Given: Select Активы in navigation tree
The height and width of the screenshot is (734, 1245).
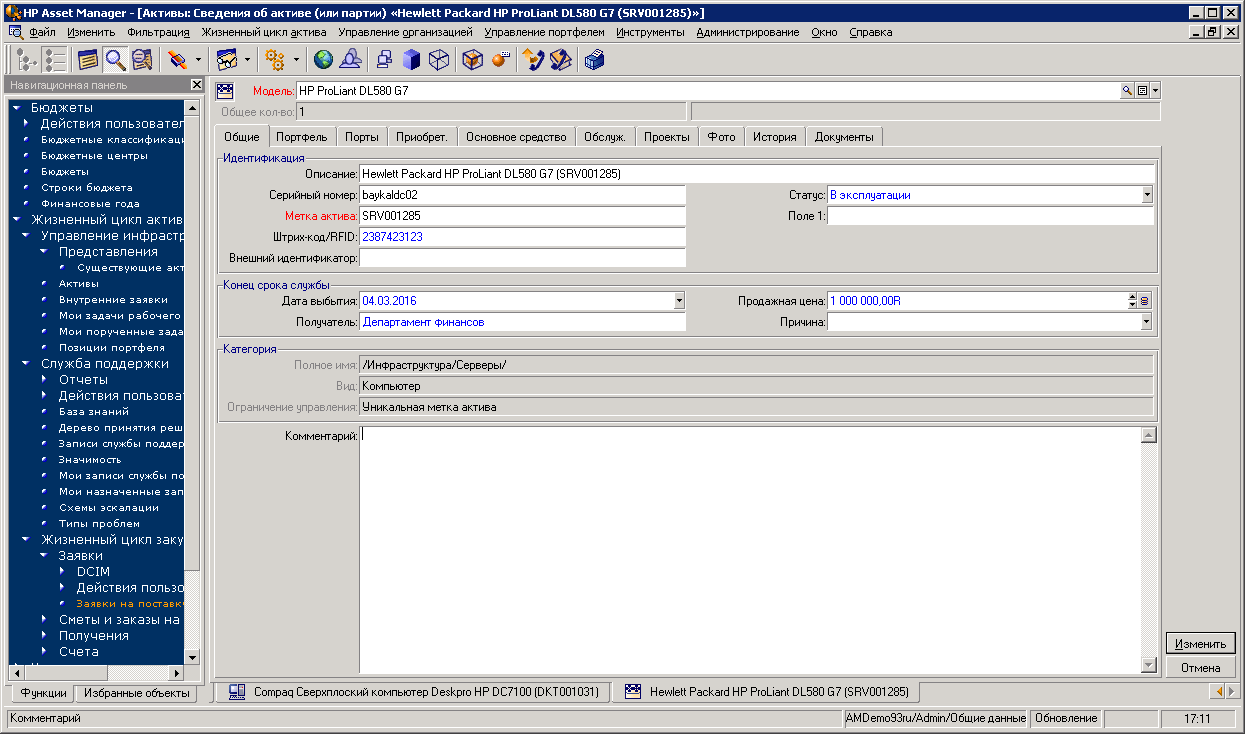Looking at the screenshot, I should 79,284.
